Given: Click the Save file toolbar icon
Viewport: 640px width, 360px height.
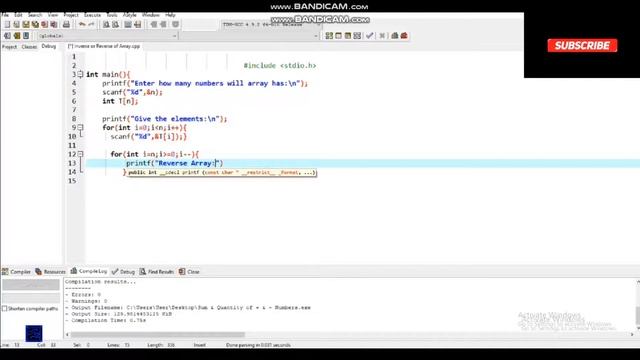Looking at the screenshot, I should click(26, 25).
